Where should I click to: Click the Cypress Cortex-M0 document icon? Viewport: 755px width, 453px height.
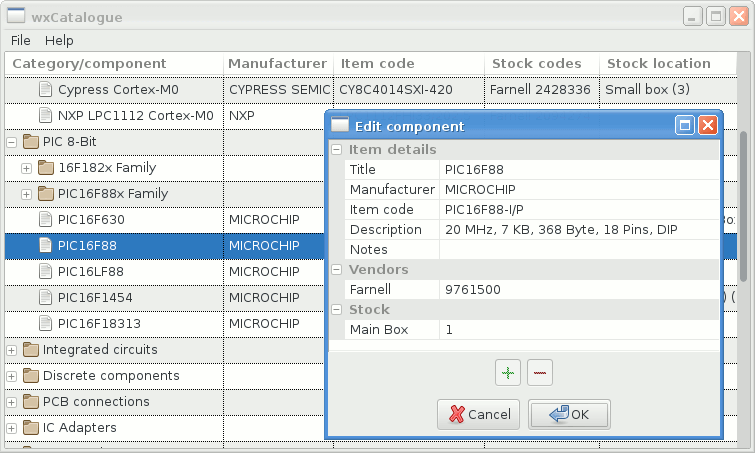45,90
